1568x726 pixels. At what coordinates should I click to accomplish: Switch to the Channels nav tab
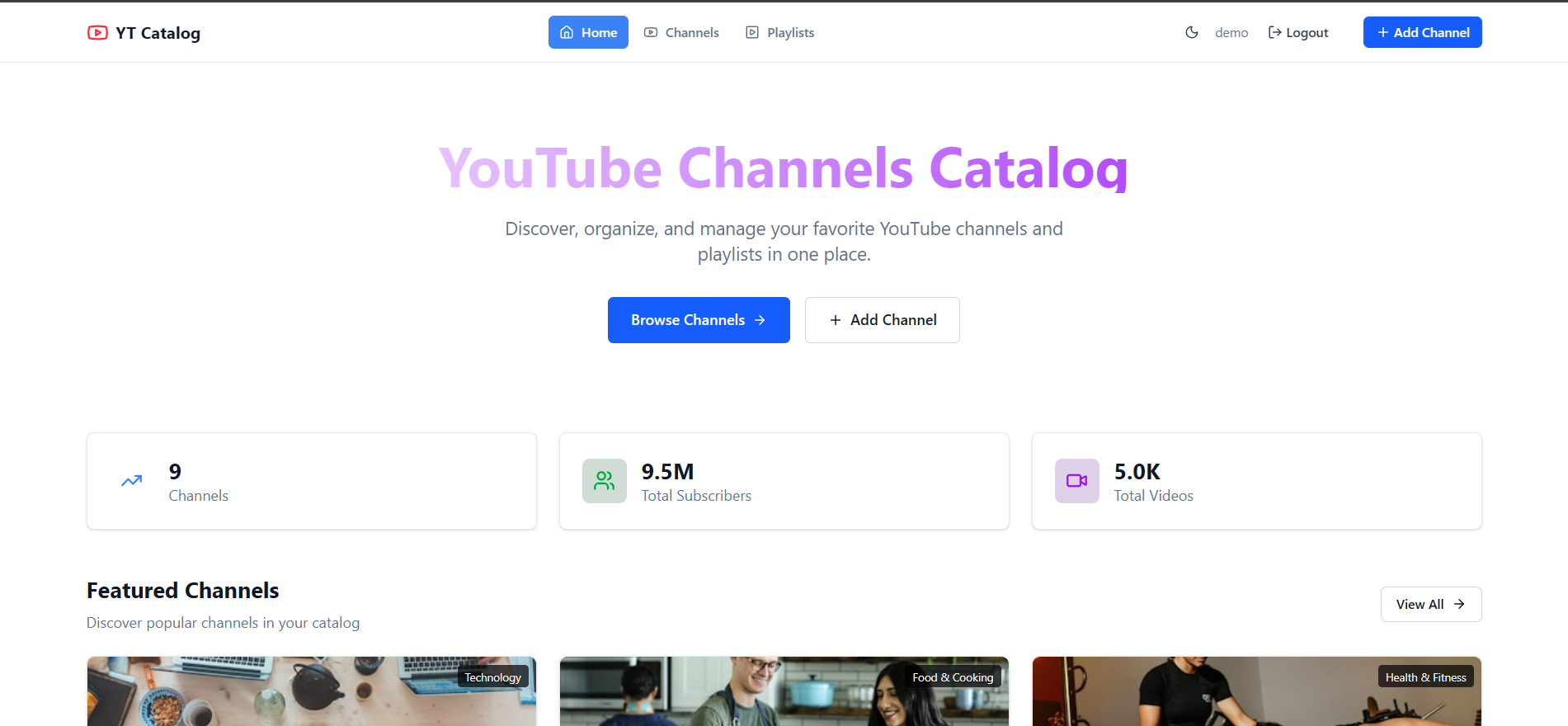[x=681, y=33]
